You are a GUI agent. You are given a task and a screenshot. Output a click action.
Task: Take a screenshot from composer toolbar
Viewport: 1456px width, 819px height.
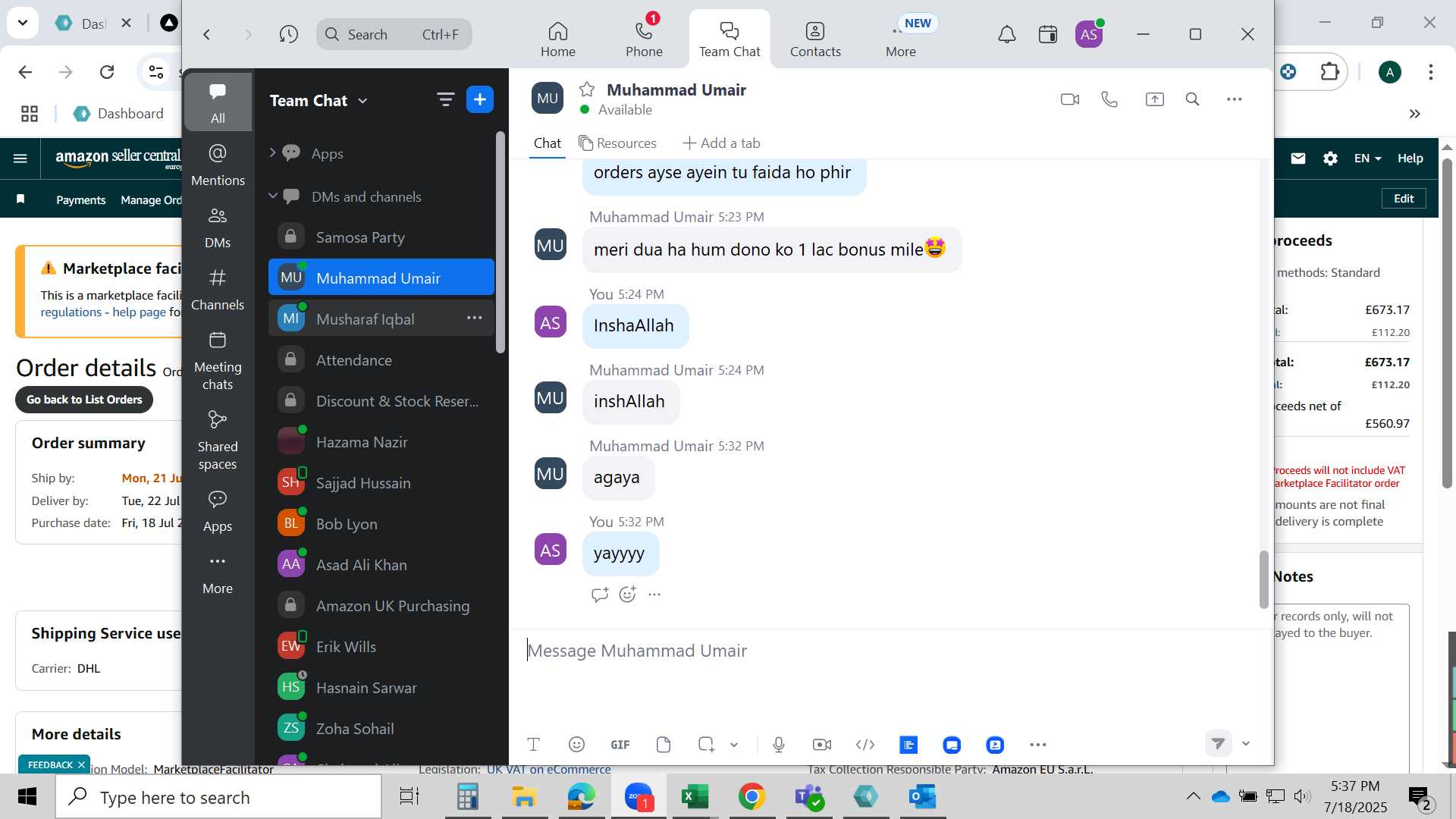point(706,745)
